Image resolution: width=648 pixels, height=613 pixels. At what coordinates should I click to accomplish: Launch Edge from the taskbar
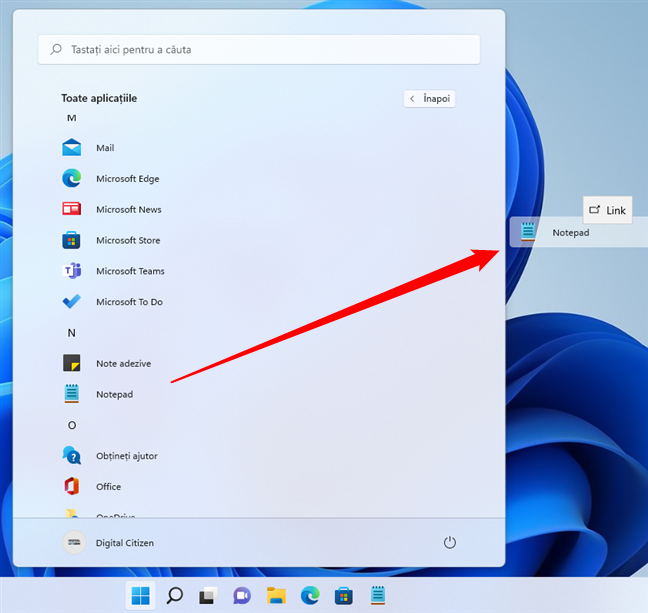[x=310, y=596]
